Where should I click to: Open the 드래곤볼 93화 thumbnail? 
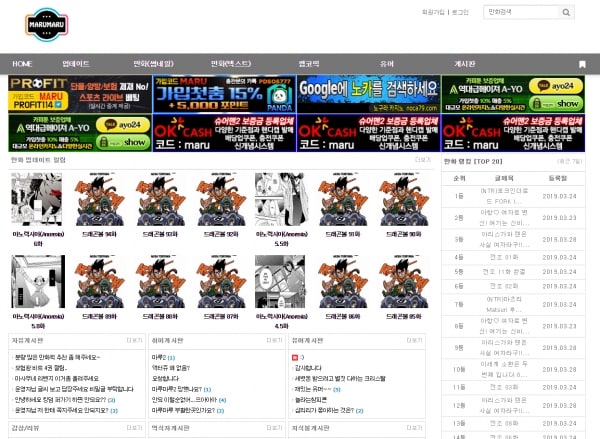[160, 199]
